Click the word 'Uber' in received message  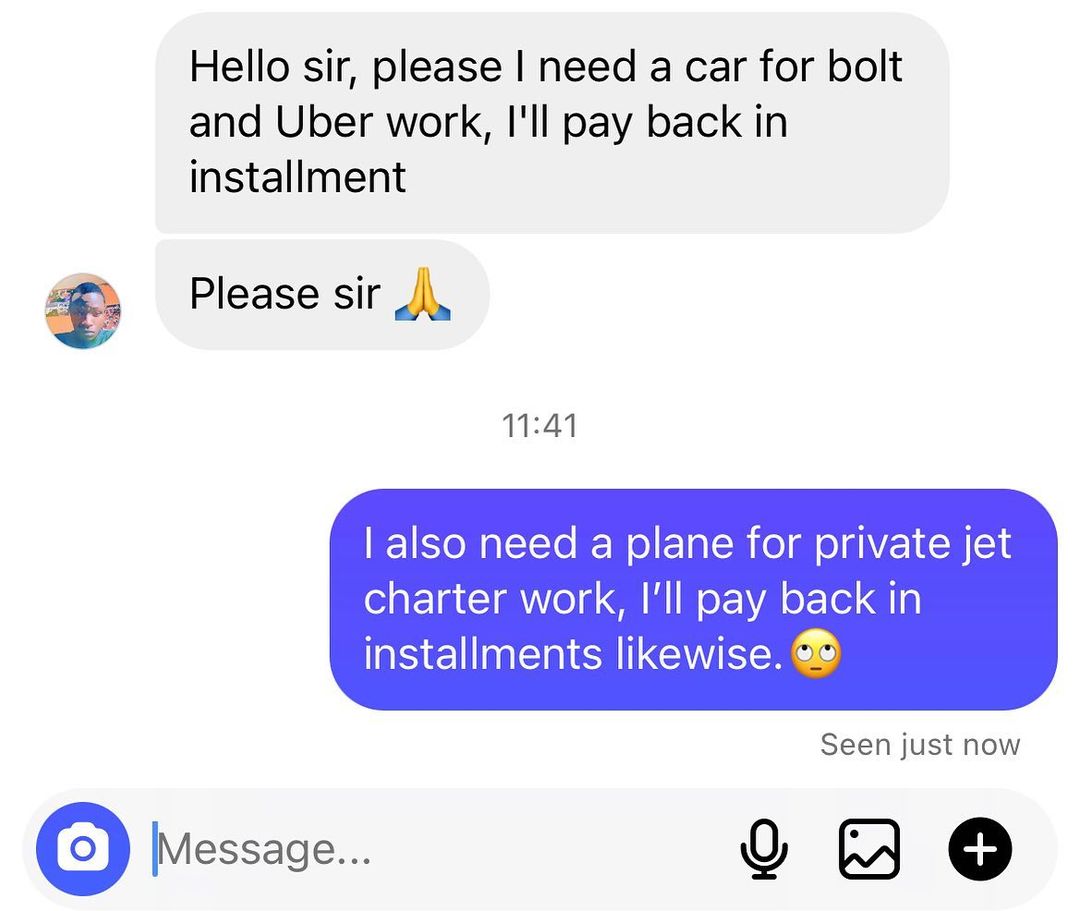click(324, 122)
